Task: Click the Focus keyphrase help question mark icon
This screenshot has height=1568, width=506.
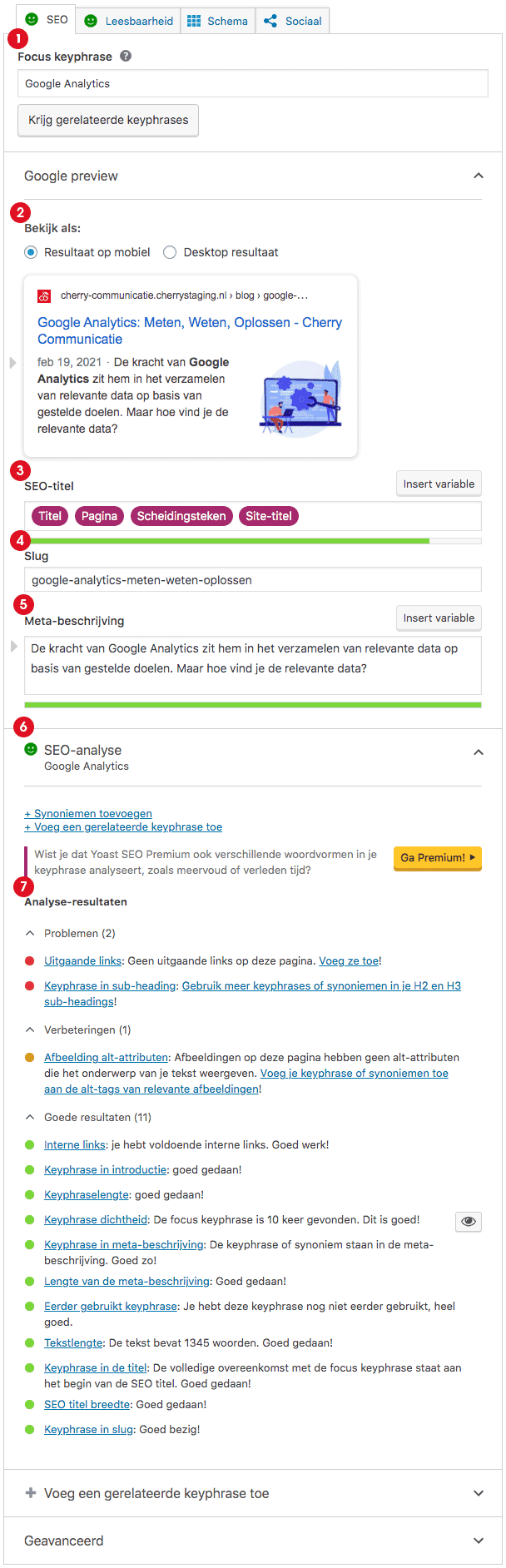Action: pyautogui.click(x=126, y=57)
